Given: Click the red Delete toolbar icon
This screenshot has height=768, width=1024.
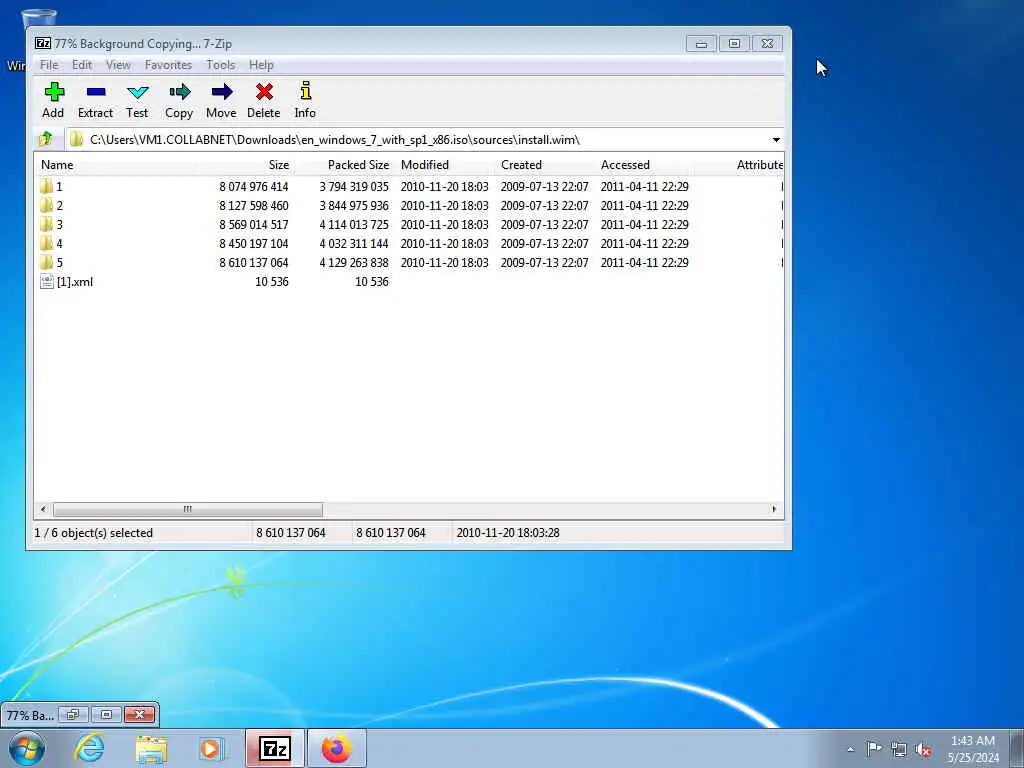Looking at the screenshot, I should coord(264,91).
